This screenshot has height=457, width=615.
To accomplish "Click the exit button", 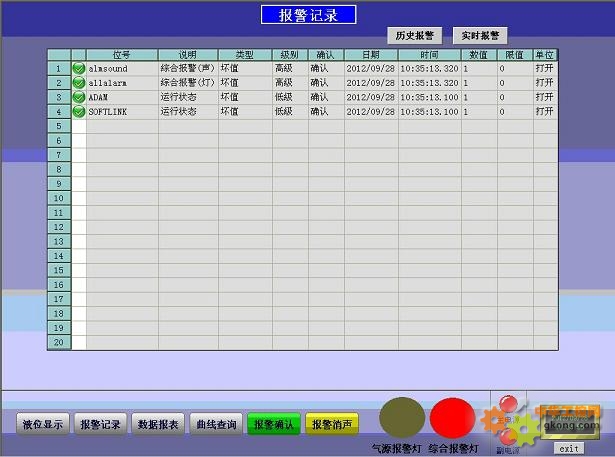I will point(567,449).
